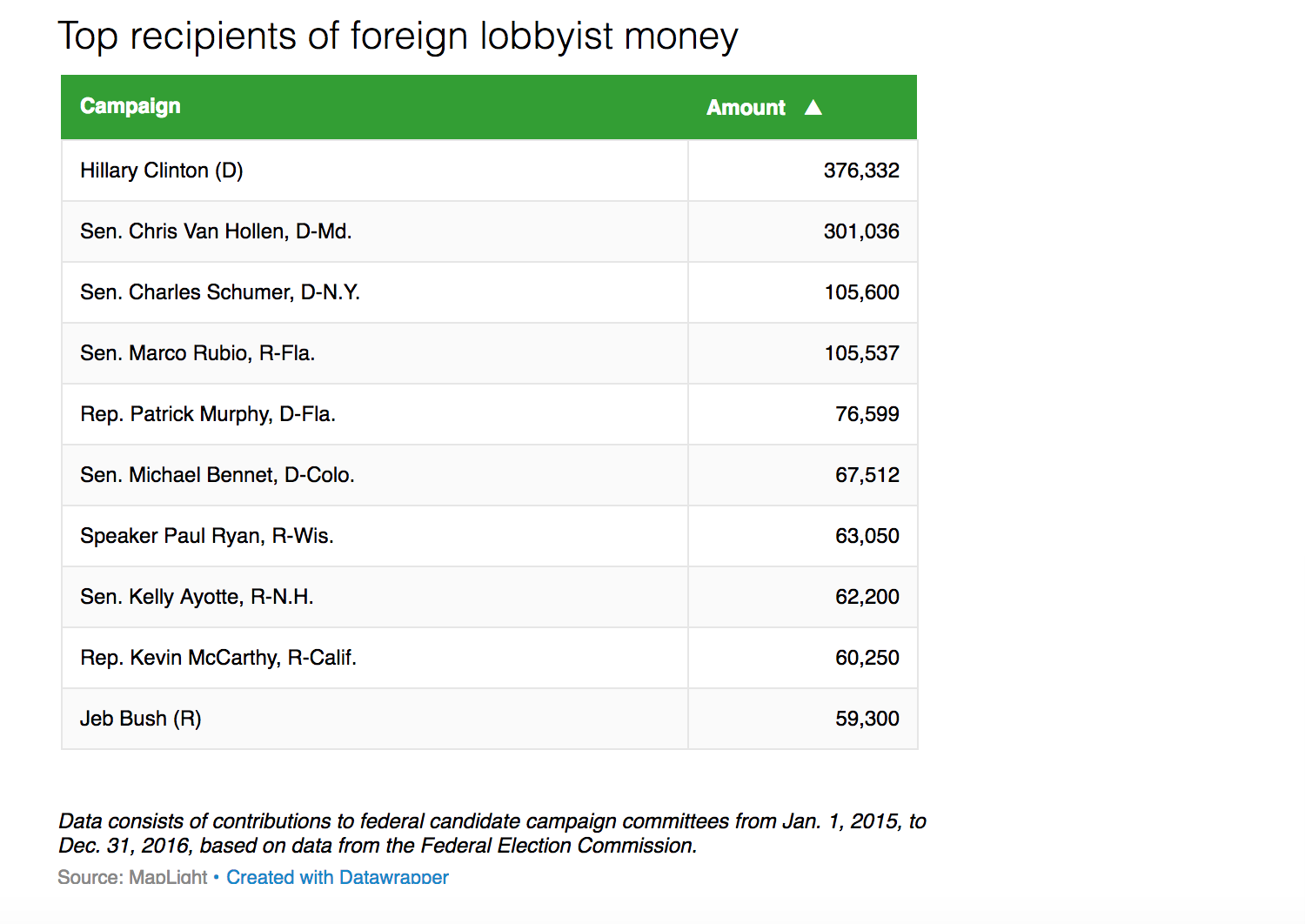Click the chart title heading text

[x=398, y=37]
